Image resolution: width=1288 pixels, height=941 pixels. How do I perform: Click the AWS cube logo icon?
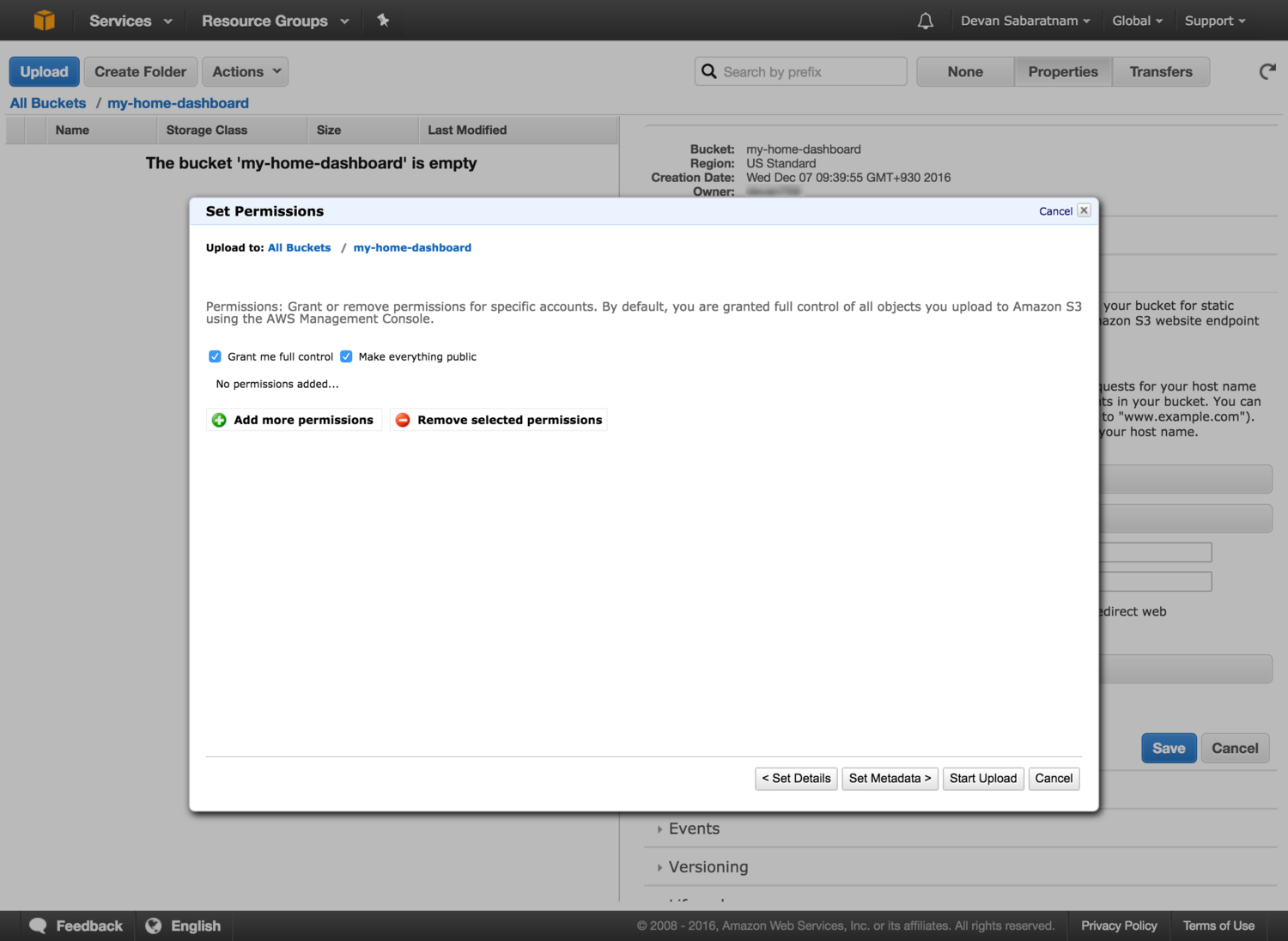[x=44, y=20]
